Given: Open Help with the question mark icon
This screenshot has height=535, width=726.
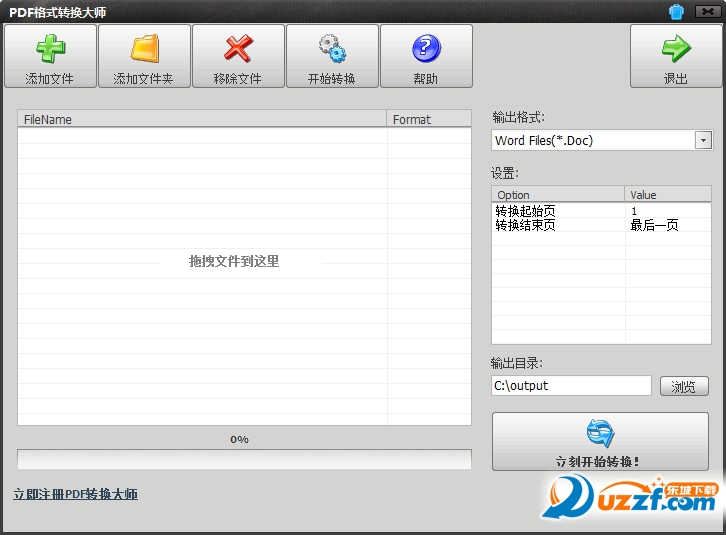Looking at the screenshot, I should 426,49.
